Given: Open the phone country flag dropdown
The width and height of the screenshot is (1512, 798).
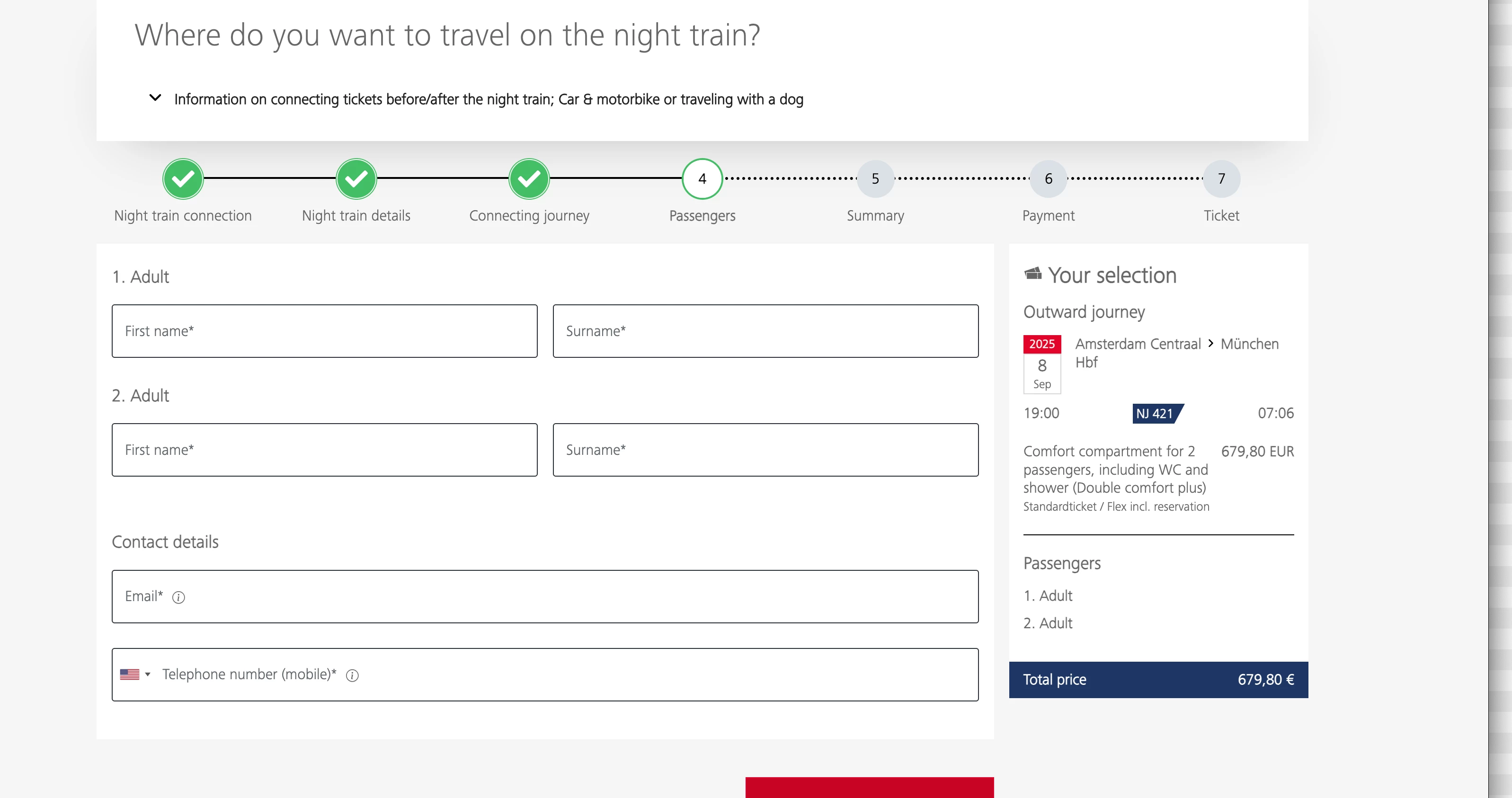Looking at the screenshot, I should point(135,675).
